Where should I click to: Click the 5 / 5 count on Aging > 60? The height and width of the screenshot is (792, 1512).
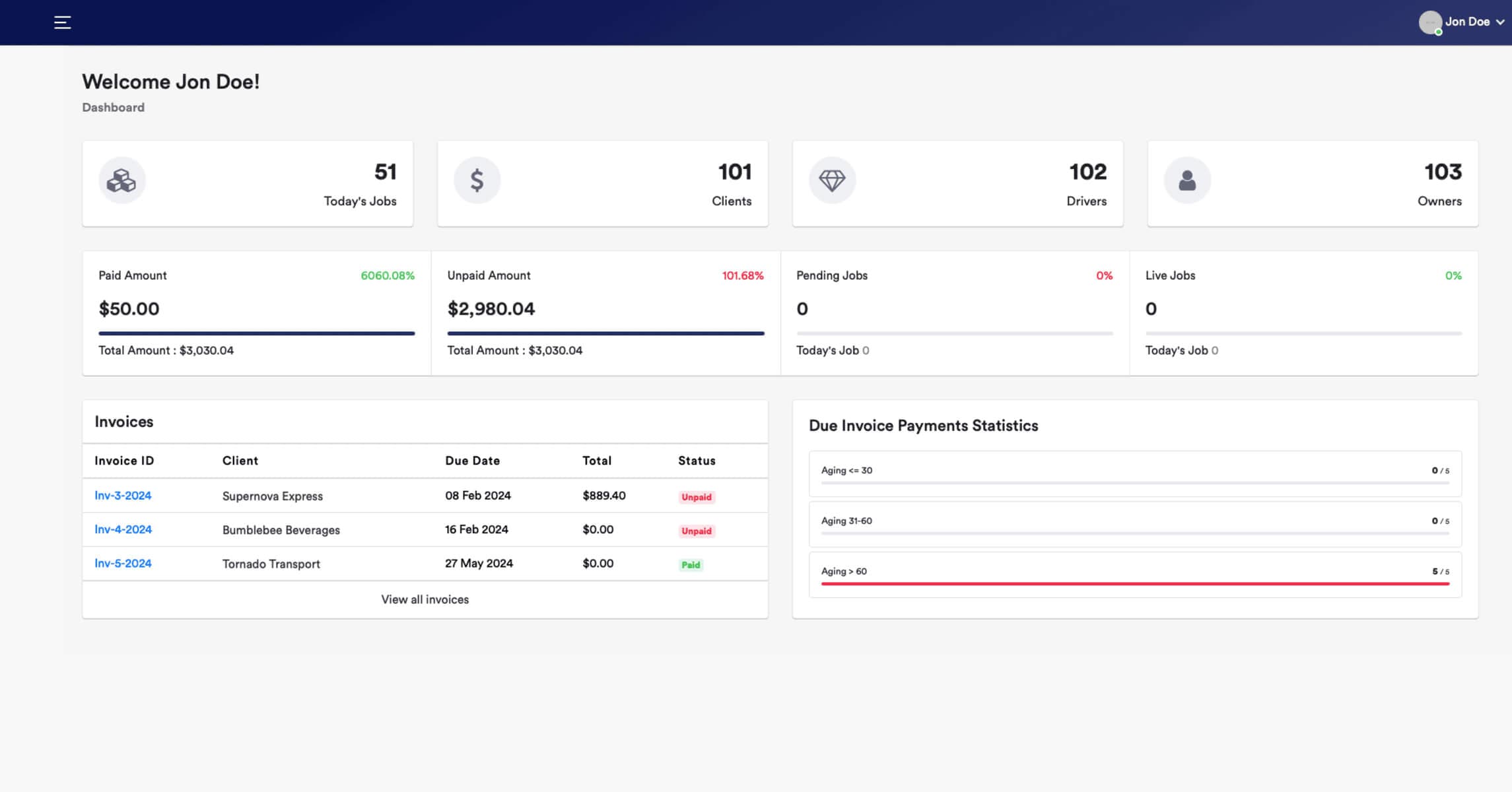(x=1441, y=572)
